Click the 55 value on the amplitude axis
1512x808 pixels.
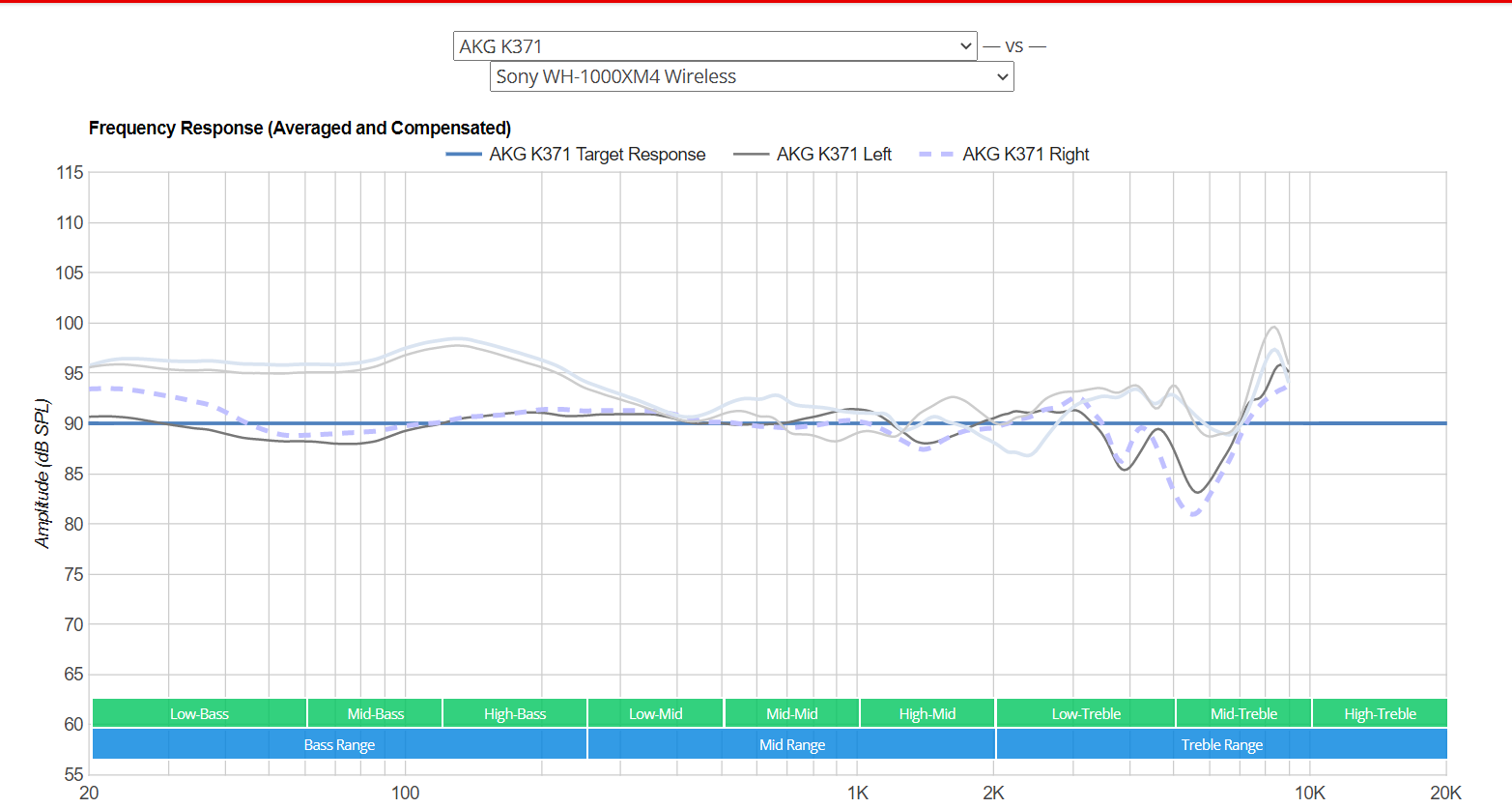coord(73,774)
